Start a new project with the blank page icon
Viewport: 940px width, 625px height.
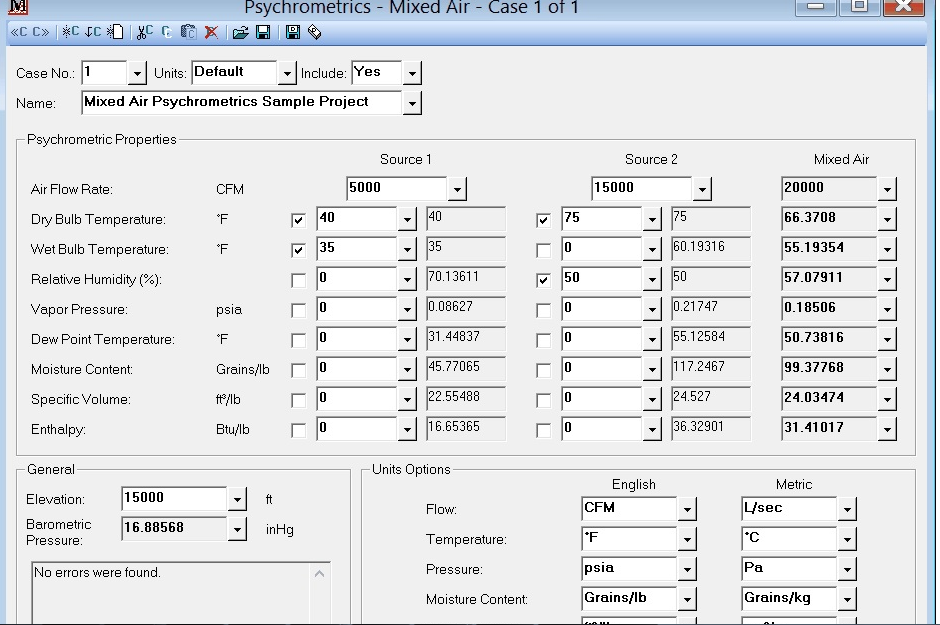pos(116,32)
